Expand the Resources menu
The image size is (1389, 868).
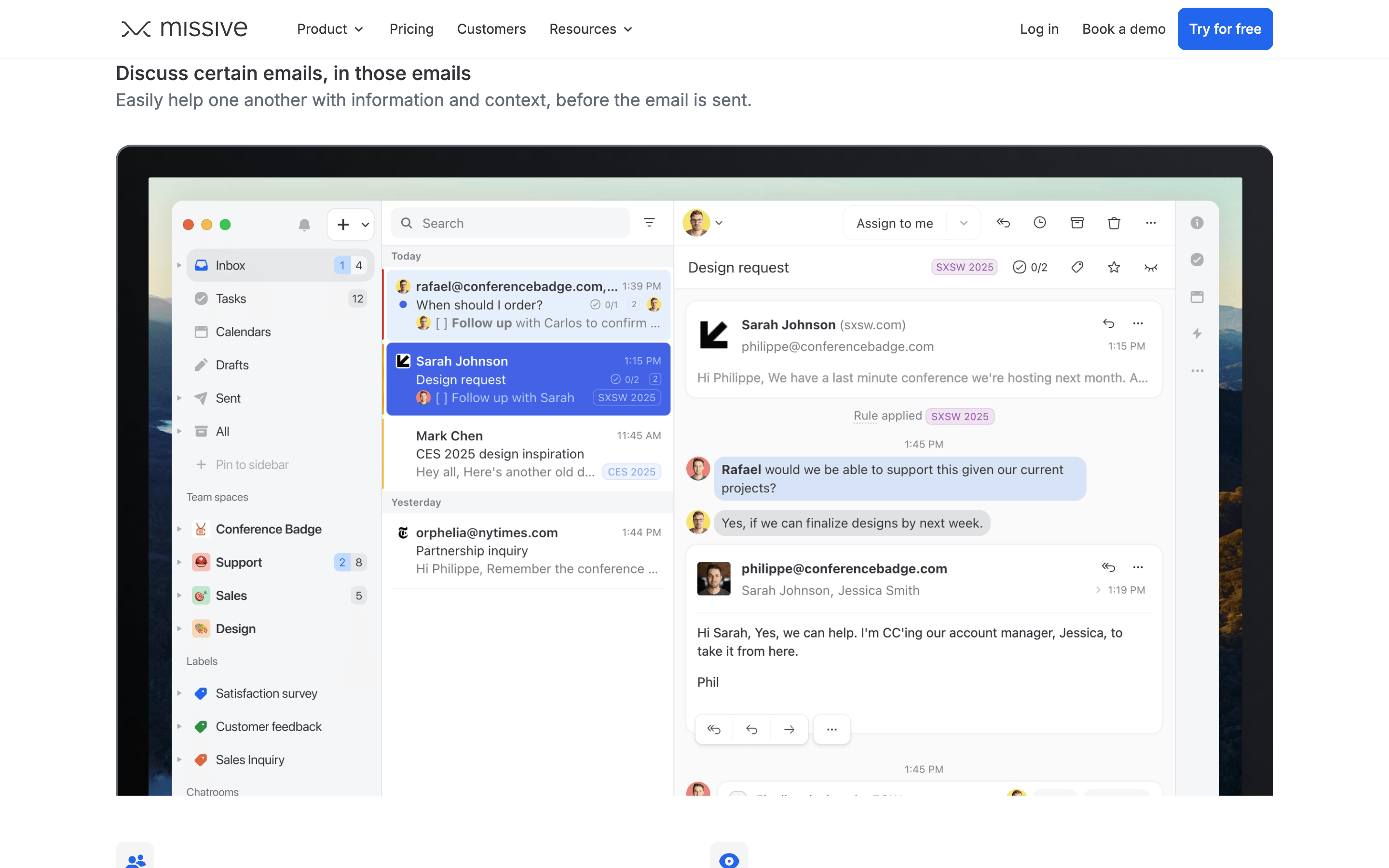[x=591, y=29]
